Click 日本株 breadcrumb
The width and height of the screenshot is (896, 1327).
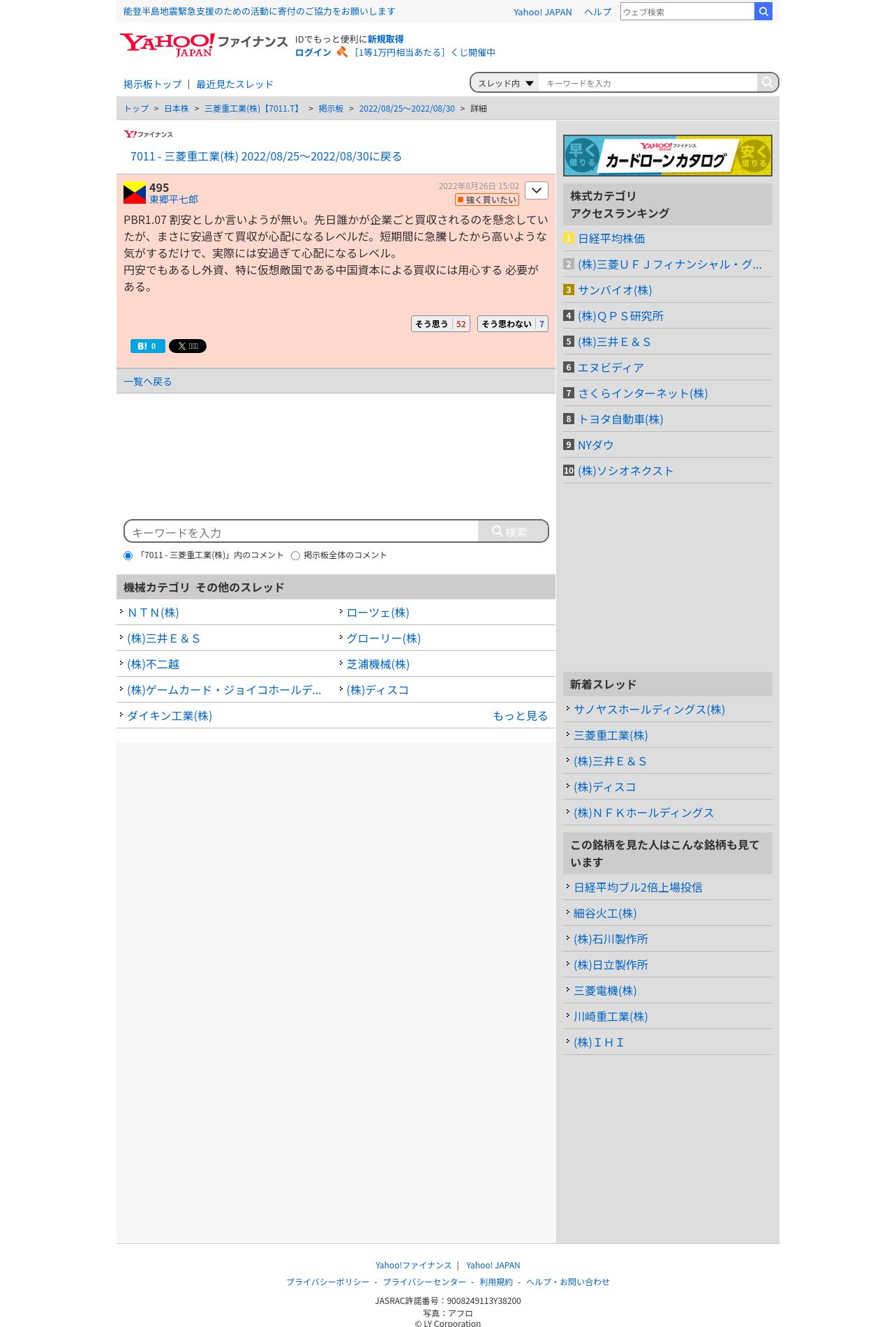tap(177, 109)
